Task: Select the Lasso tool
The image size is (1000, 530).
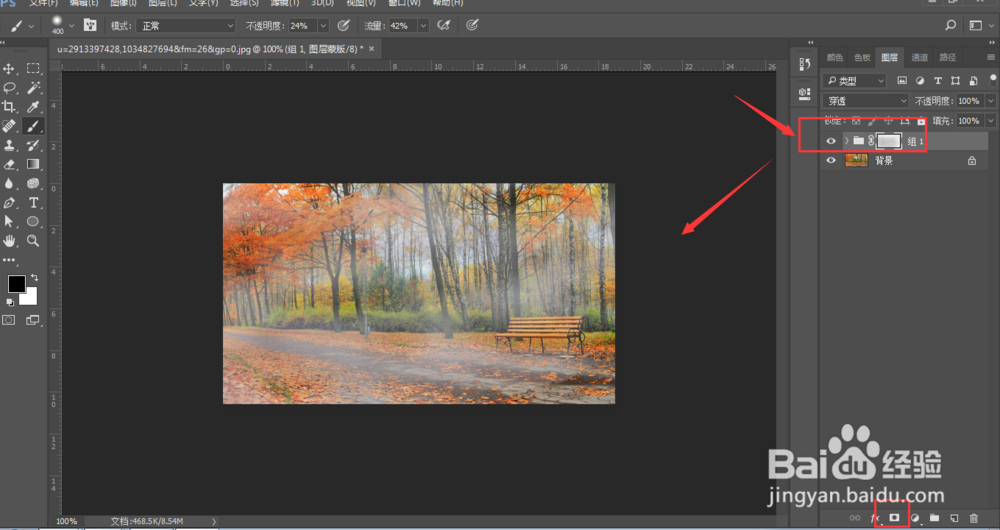Action: pyautogui.click(x=9, y=87)
